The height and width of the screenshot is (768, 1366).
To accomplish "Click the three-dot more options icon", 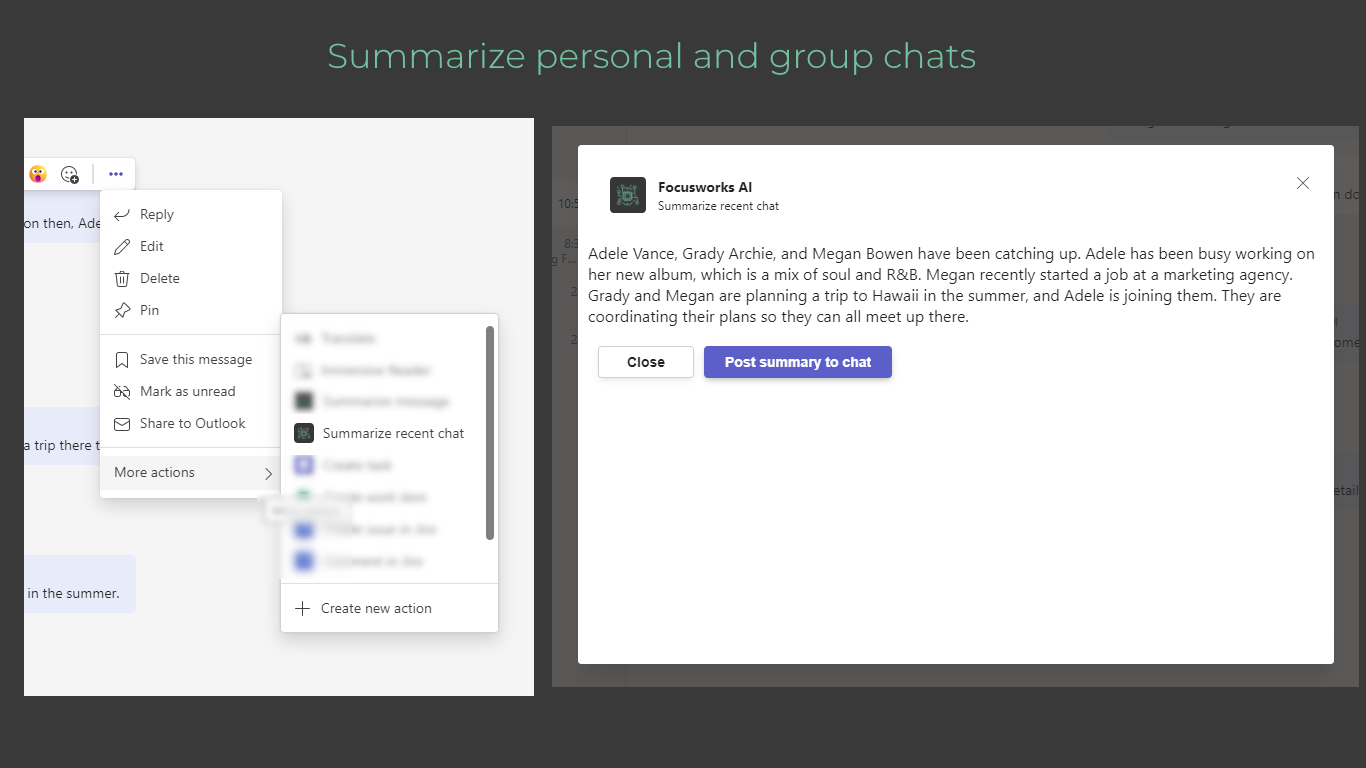I will [x=116, y=174].
